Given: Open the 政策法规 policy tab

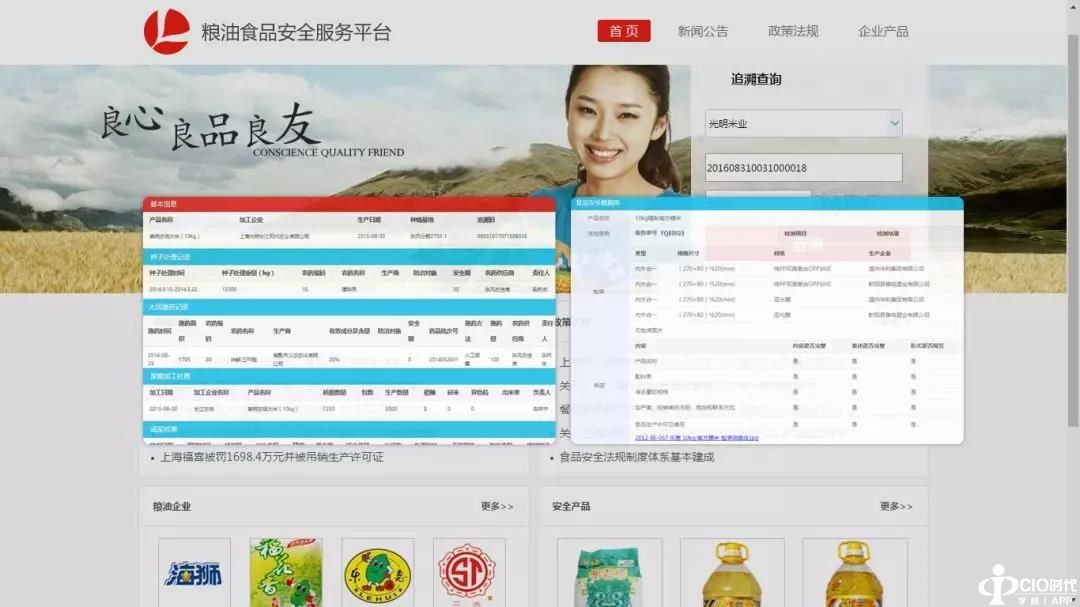Looking at the screenshot, I should [793, 31].
